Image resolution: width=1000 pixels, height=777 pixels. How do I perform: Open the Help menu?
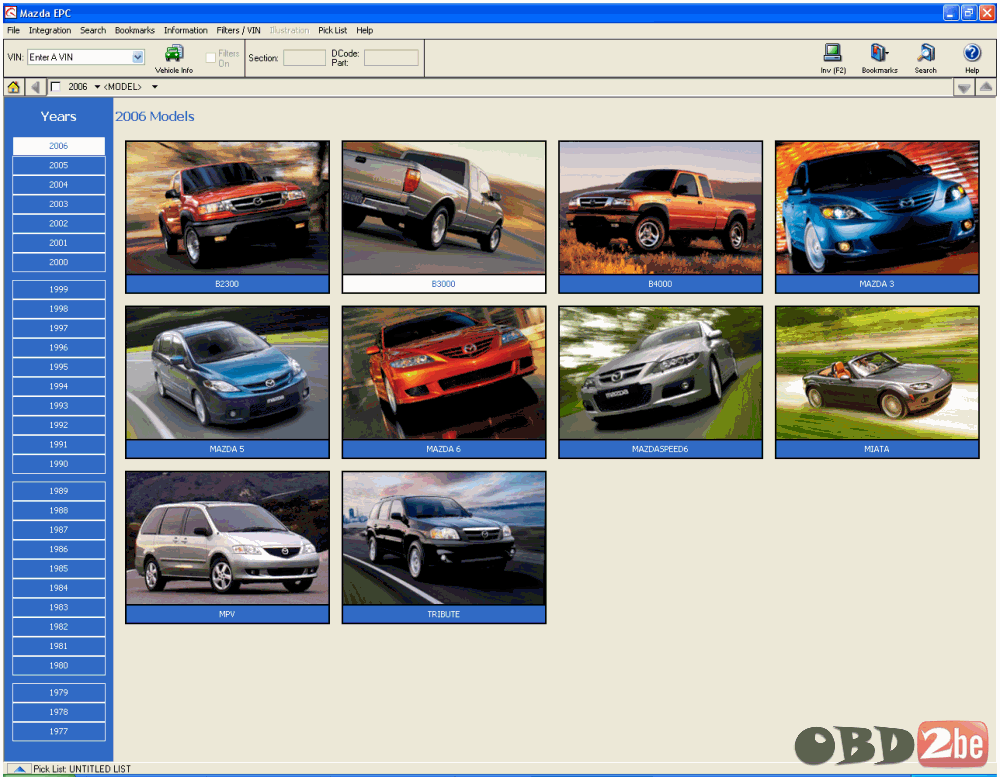[365, 30]
